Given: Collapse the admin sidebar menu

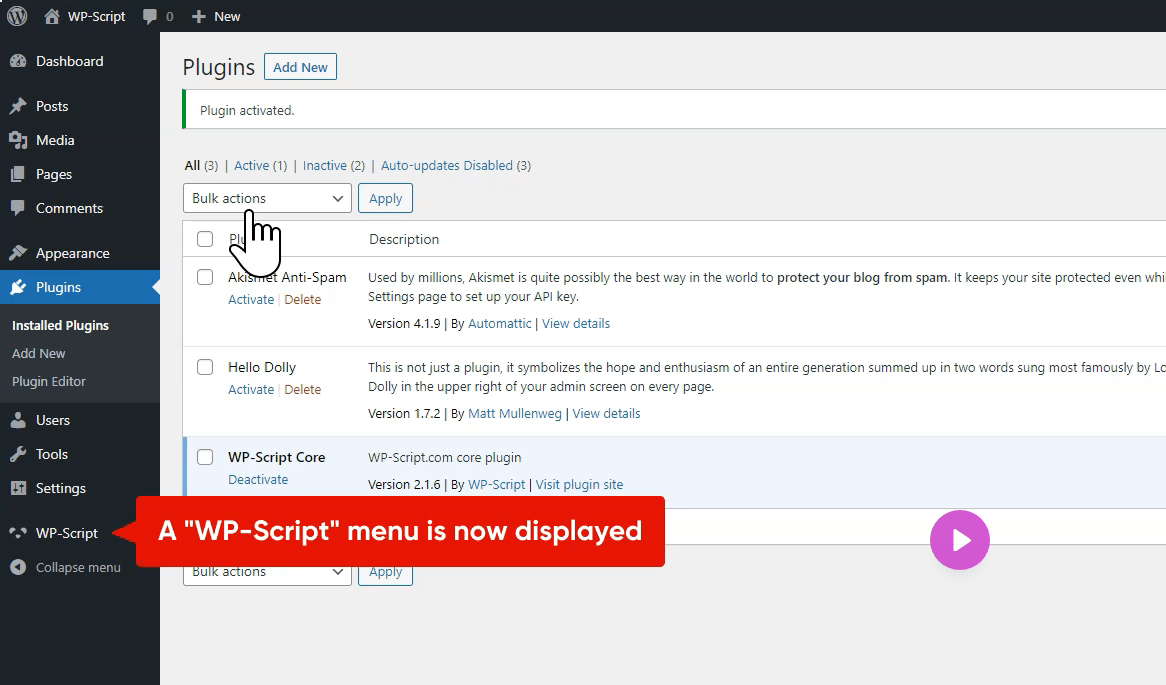Looking at the screenshot, I should point(66,567).
